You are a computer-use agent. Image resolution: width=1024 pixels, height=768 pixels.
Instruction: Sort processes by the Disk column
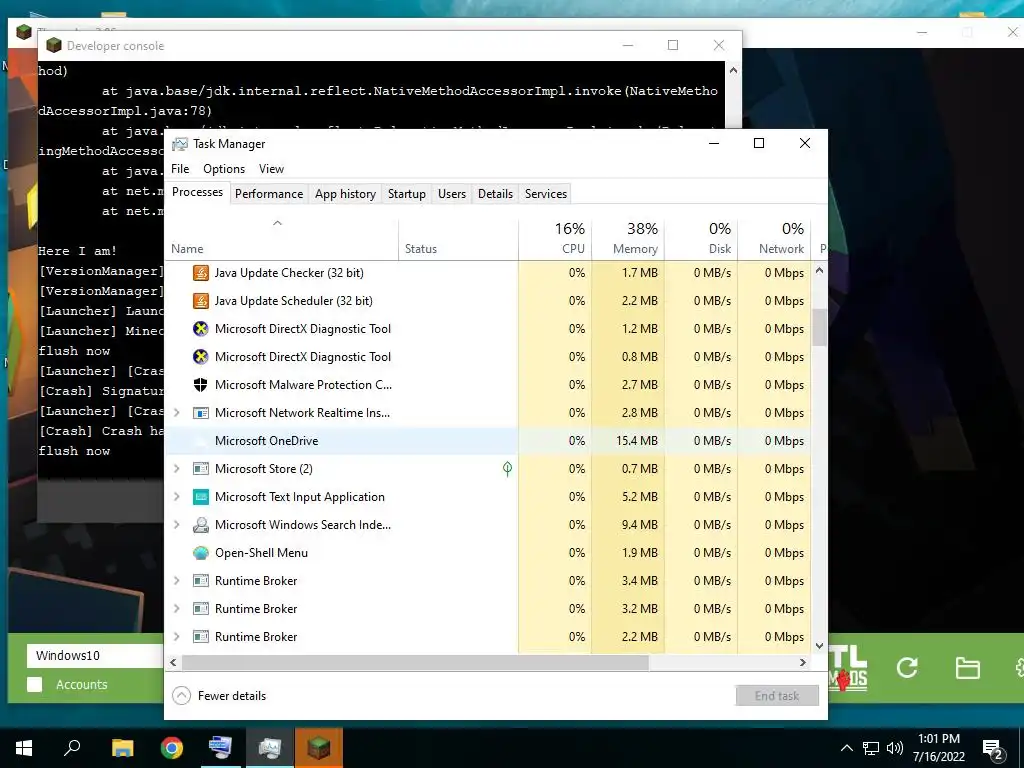click(701, 240)
